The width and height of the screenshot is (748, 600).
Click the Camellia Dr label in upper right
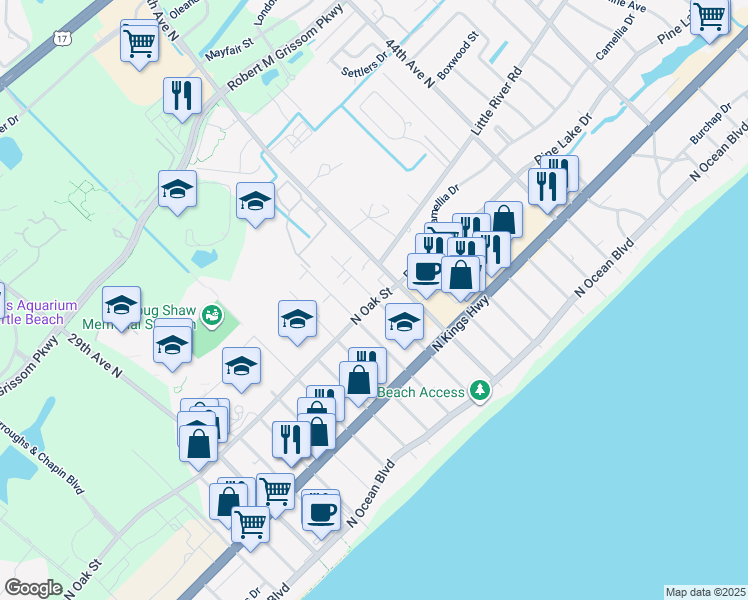615,37
